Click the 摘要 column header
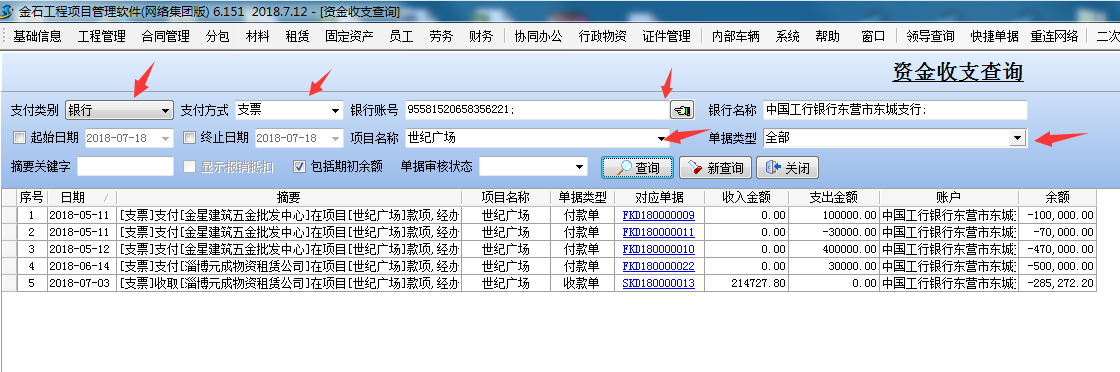 point(289,198)
